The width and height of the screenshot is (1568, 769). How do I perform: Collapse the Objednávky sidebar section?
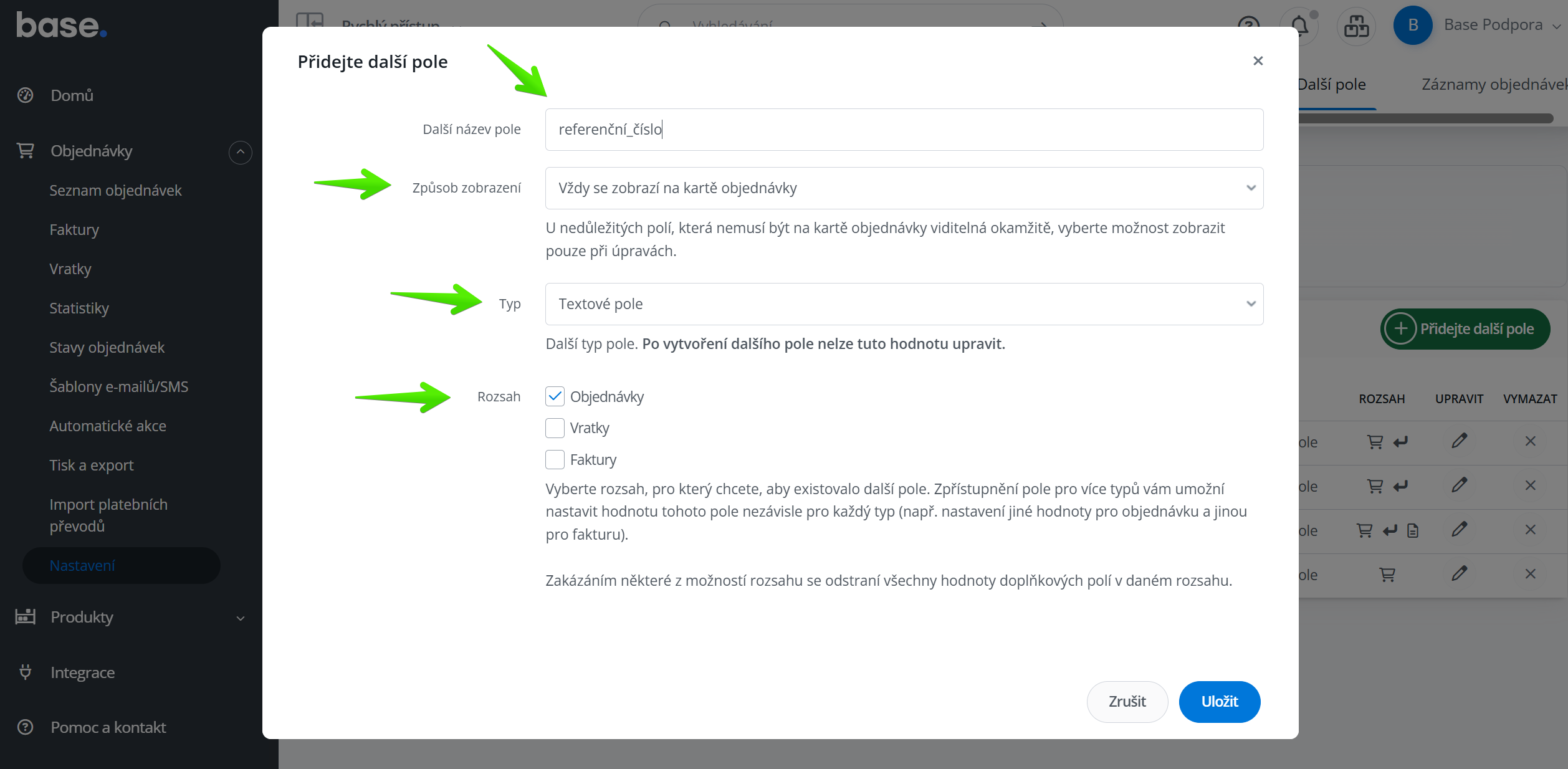(x=240, y=152)
